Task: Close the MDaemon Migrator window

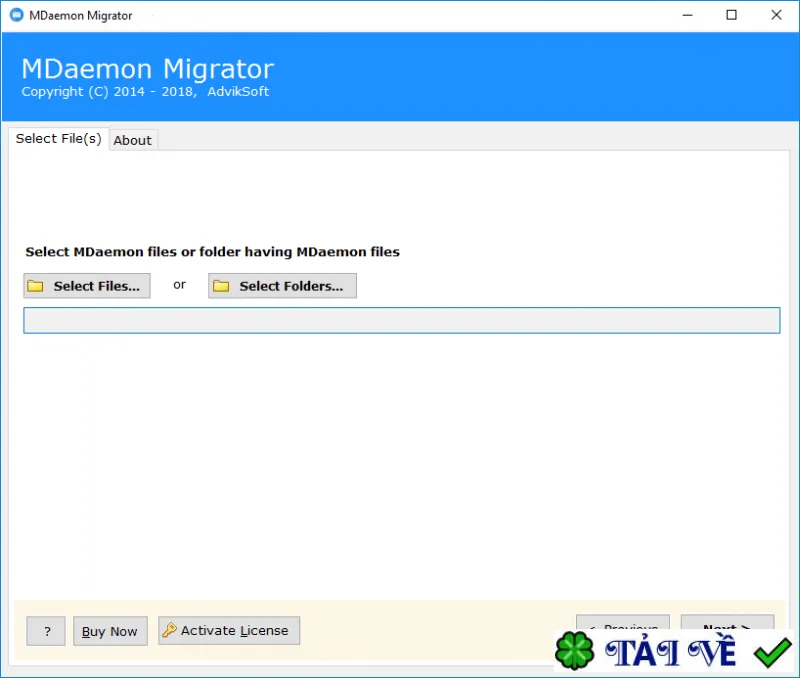Action: click(x=776, y=15)
